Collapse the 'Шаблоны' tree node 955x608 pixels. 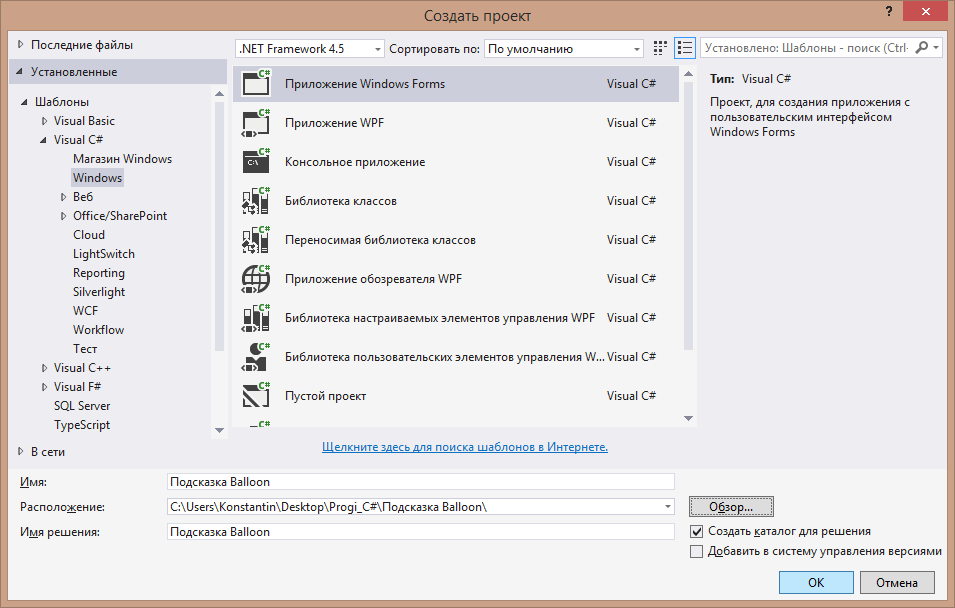pyautogui.click(x=24, y=102)
